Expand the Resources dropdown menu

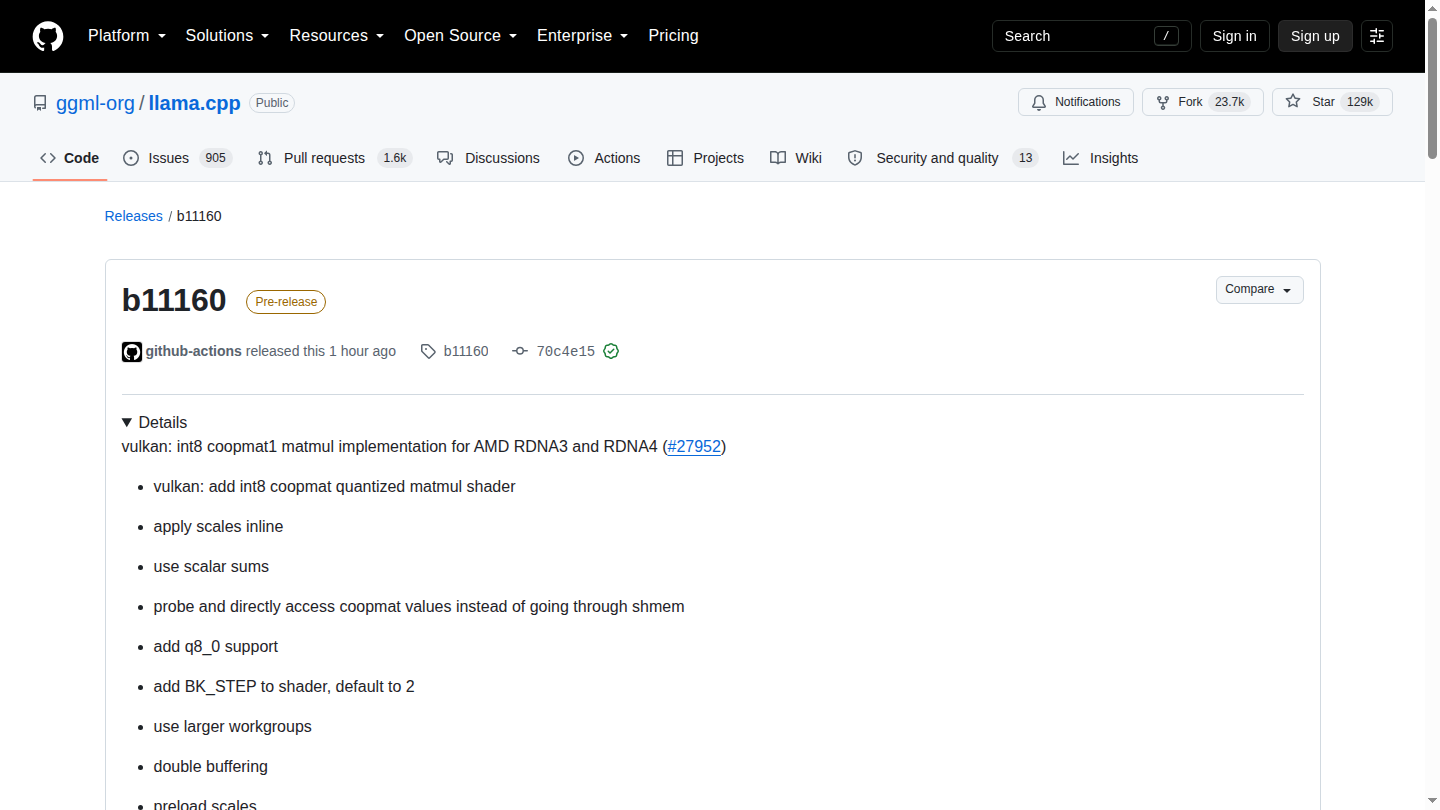337,36
